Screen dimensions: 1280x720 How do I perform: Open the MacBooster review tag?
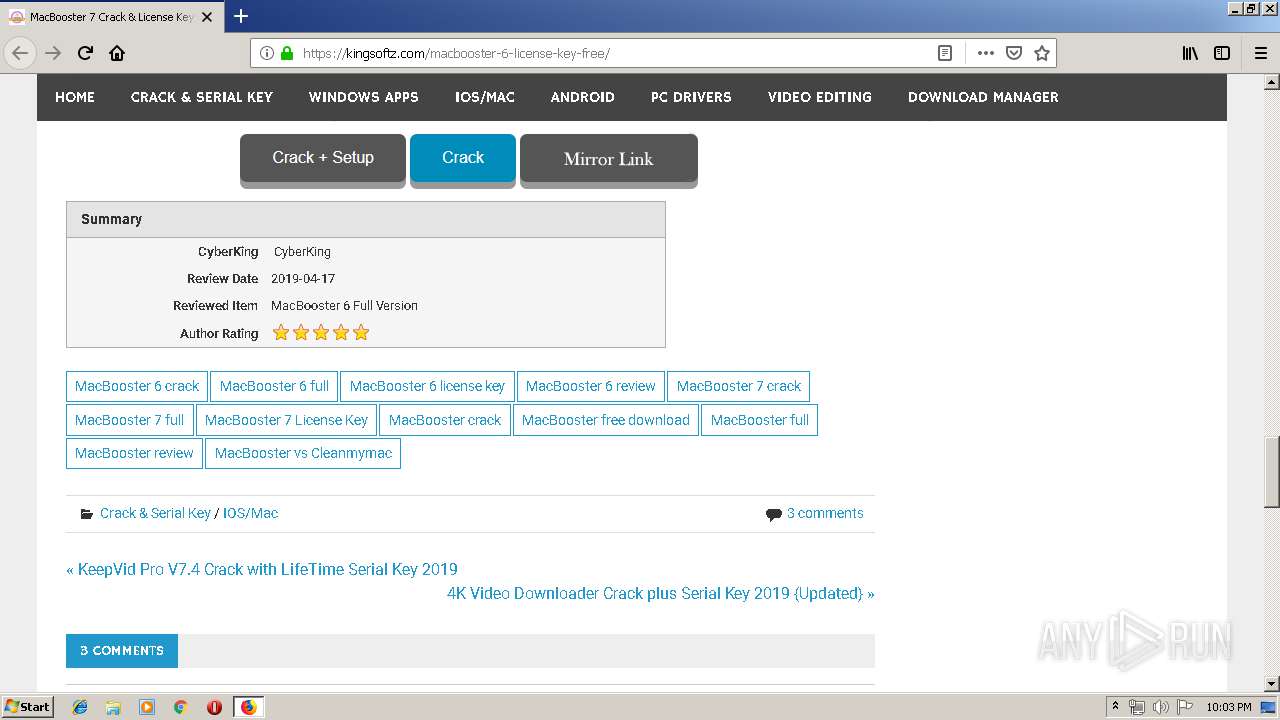pos(134,453)
